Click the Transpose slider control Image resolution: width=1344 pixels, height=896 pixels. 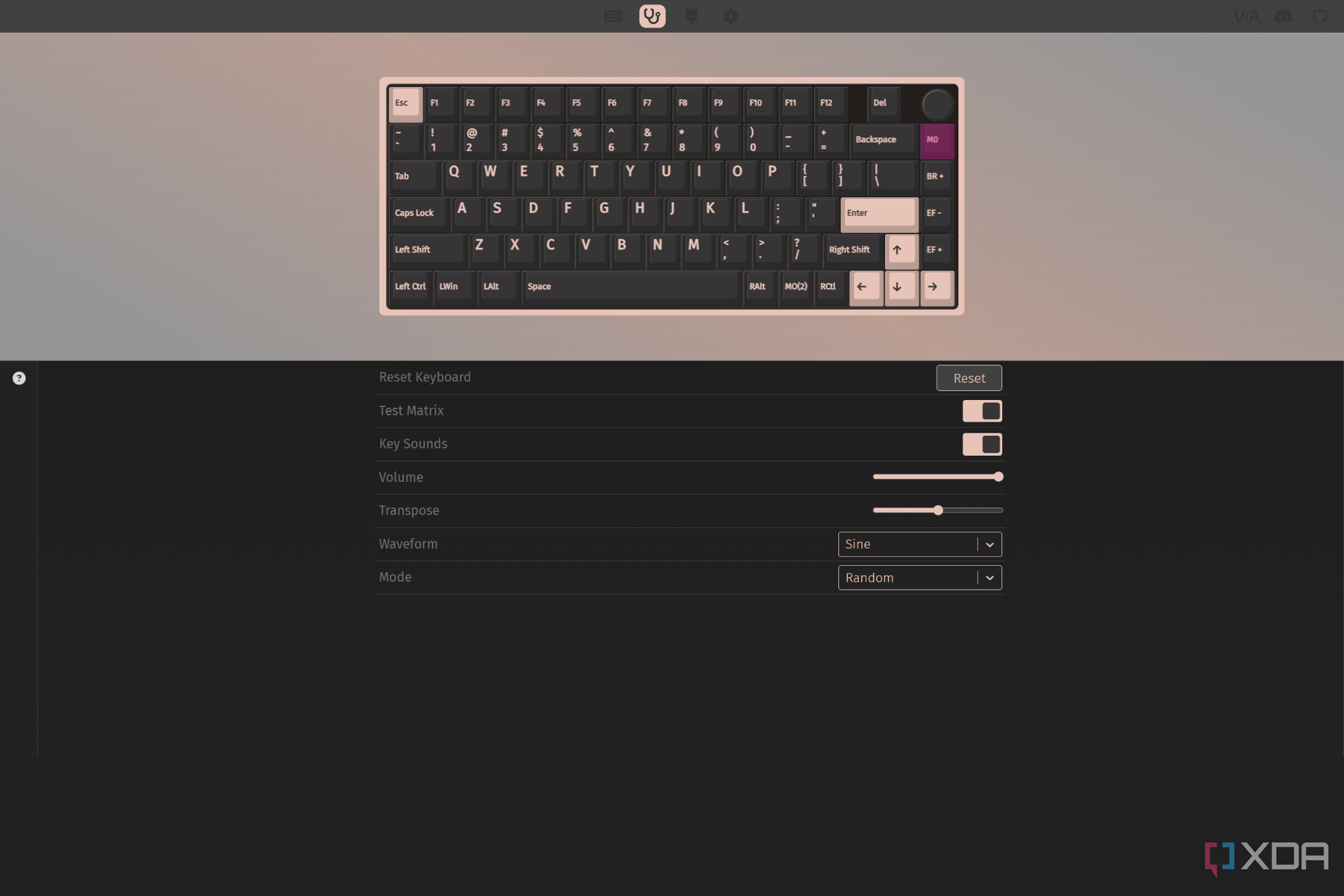pyautogui.click(x=938, y=510)
